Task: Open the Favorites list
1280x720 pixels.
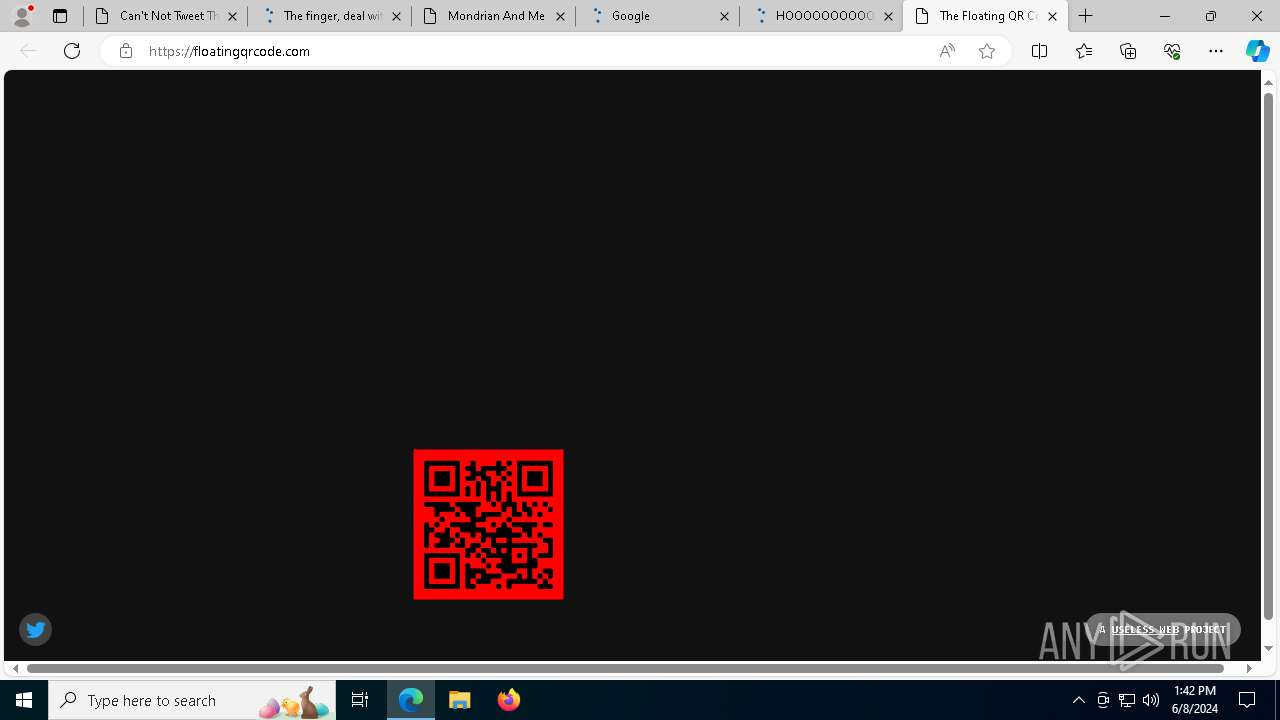Action: tap(1084, 51)
